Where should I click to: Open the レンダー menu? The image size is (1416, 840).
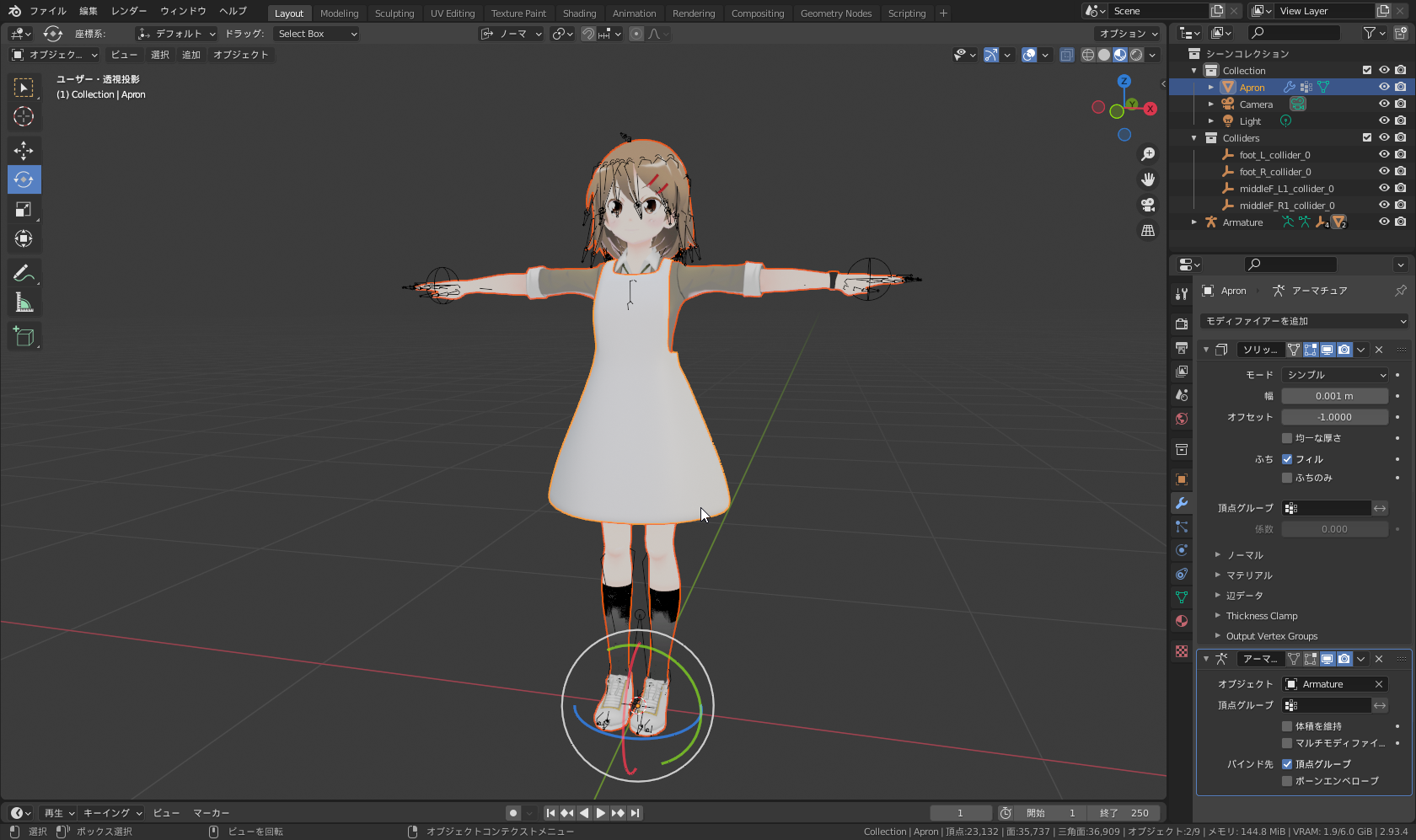tap(128, 11)
